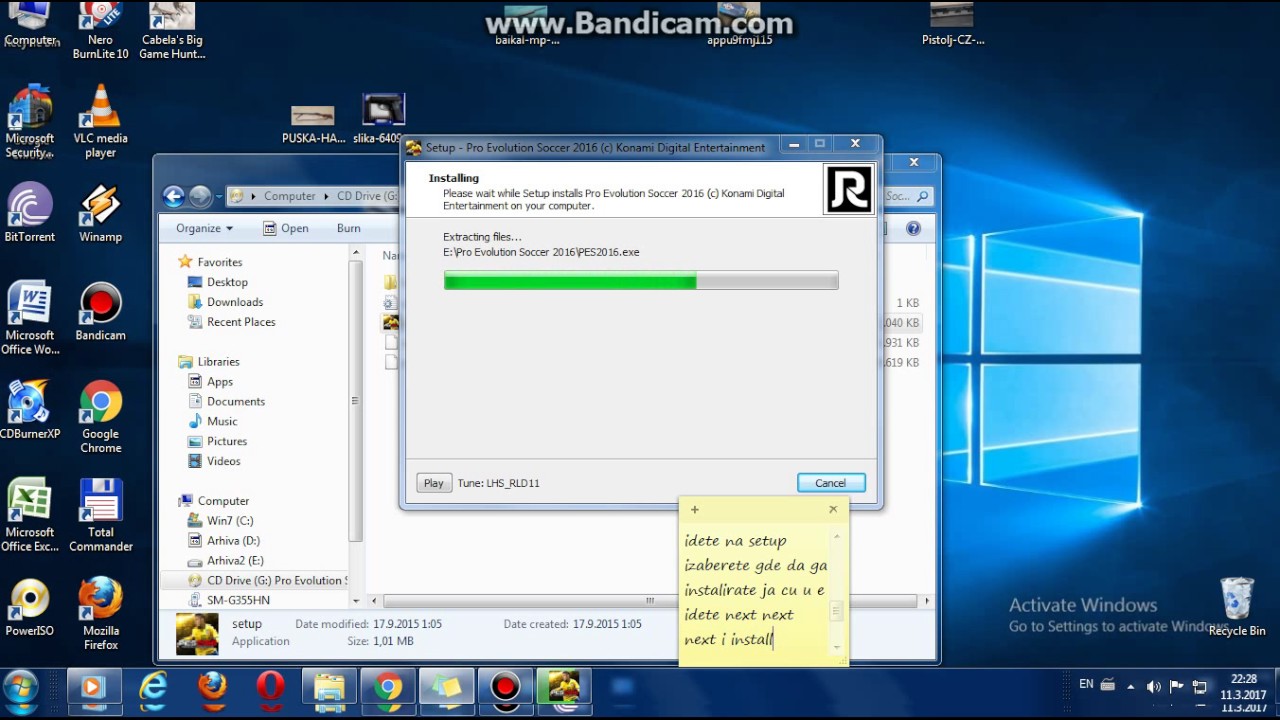Open the PUSKA-HA image file on the desktop
This screenshot has width=1280, height=720.
tap(313, 124)
